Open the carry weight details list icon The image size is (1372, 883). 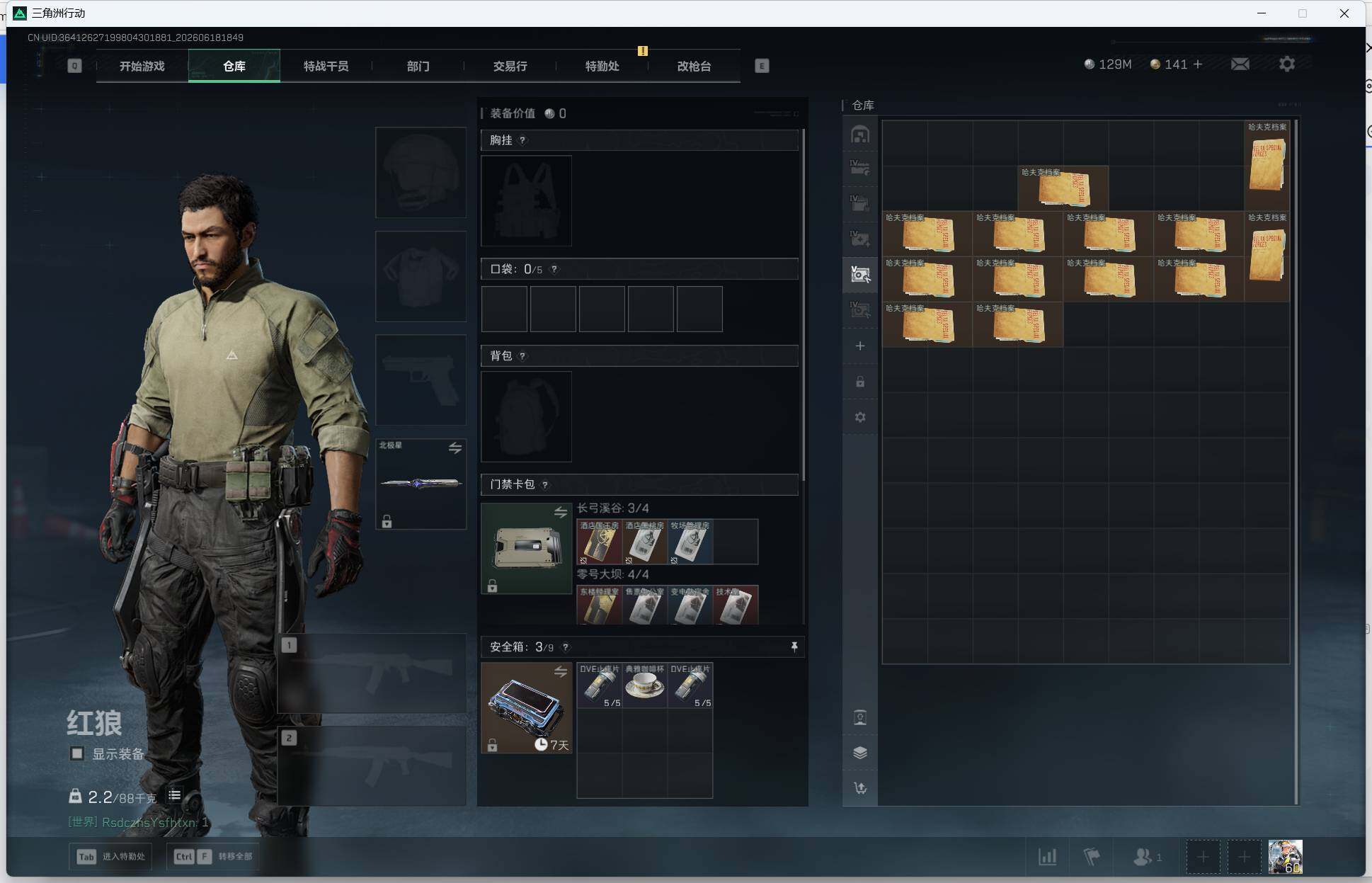(x=174, y=796)
